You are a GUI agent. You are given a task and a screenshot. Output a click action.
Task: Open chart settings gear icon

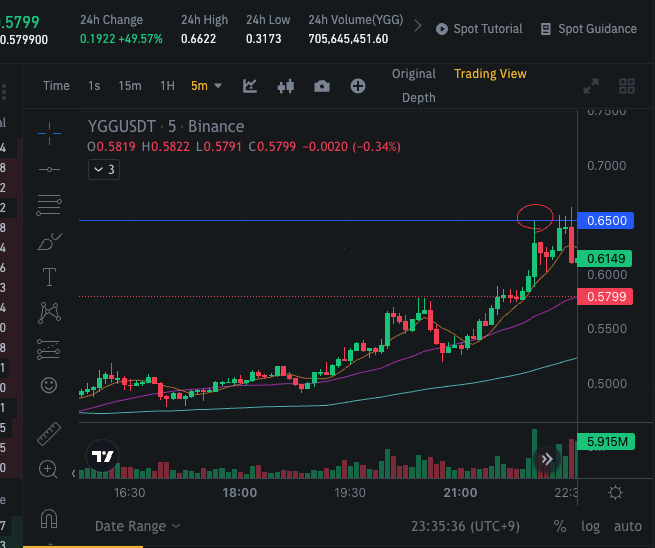(615, 492)
